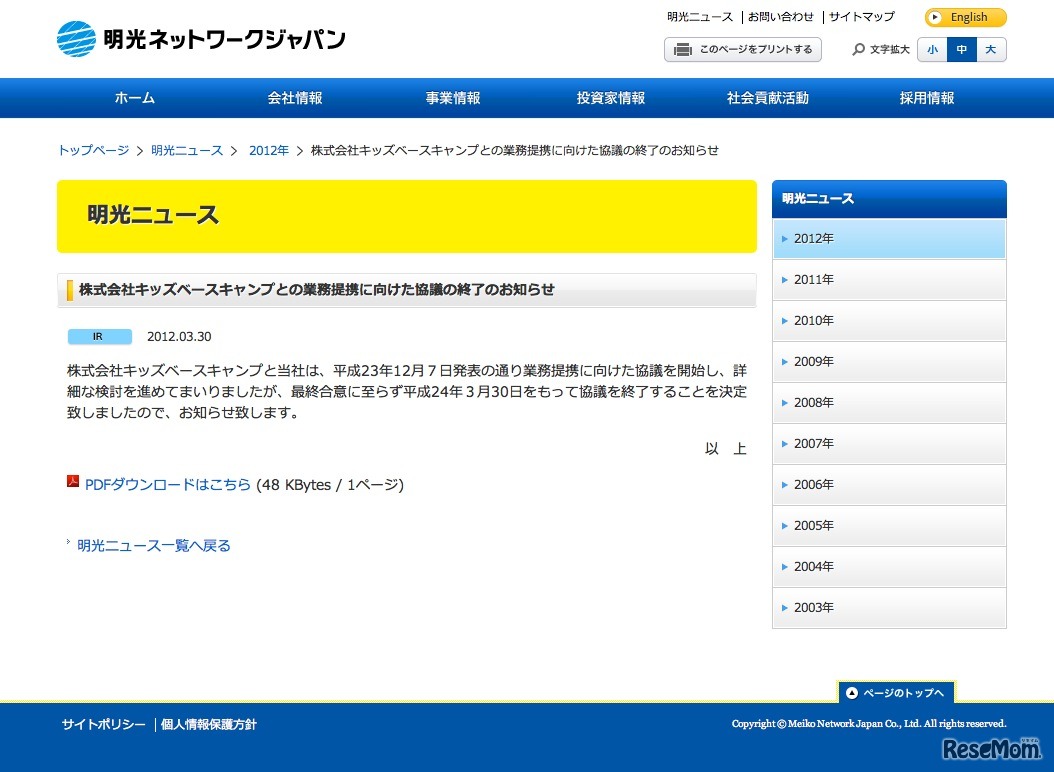Click トップページ in the breadcrumb trail
The width and height of the screenshot is (1054, 772).
pyautogui.click(x=92, y=150)
